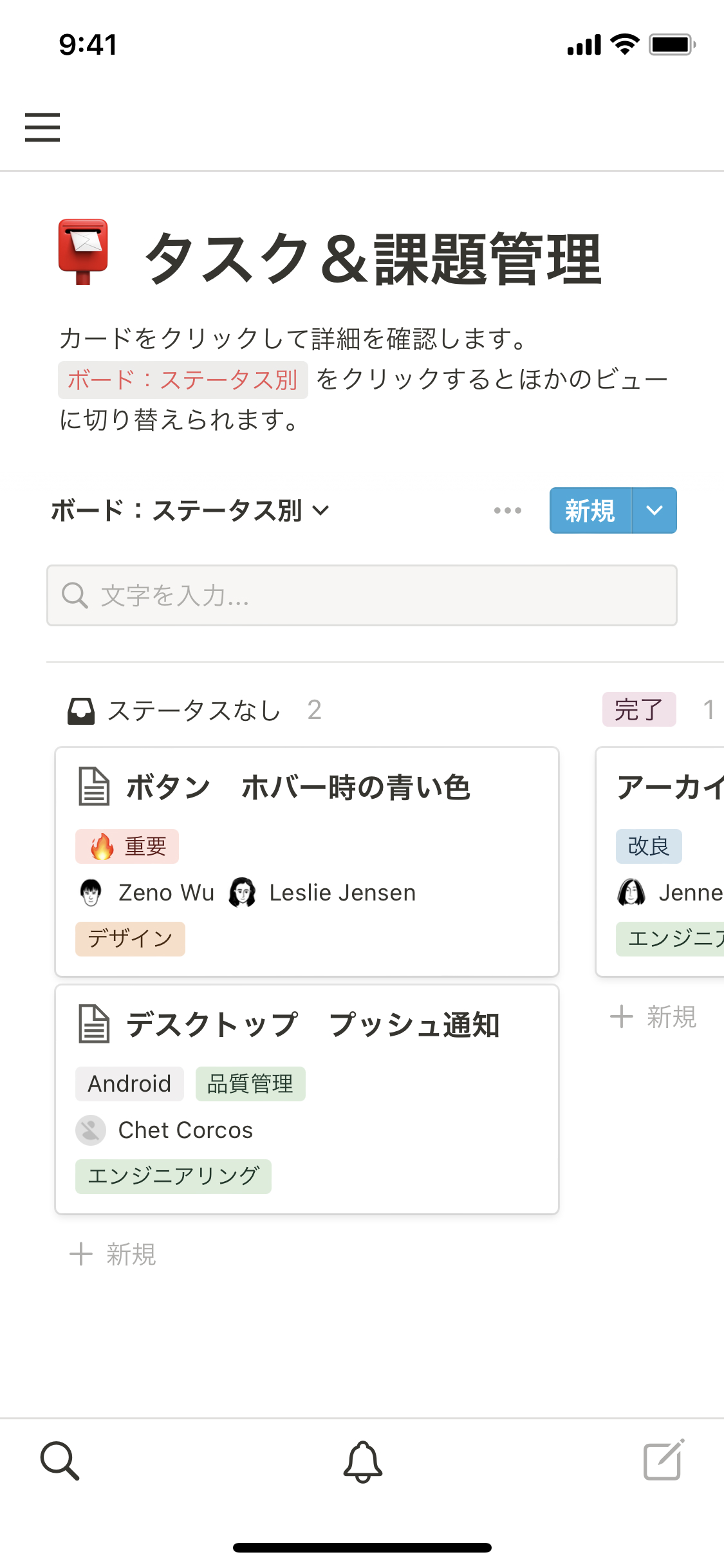Image resolution: width=724 pixels, height=1568 pixels.
Task: Open dropdown arrow beside blue 新規 button
Action: point(654,510)
